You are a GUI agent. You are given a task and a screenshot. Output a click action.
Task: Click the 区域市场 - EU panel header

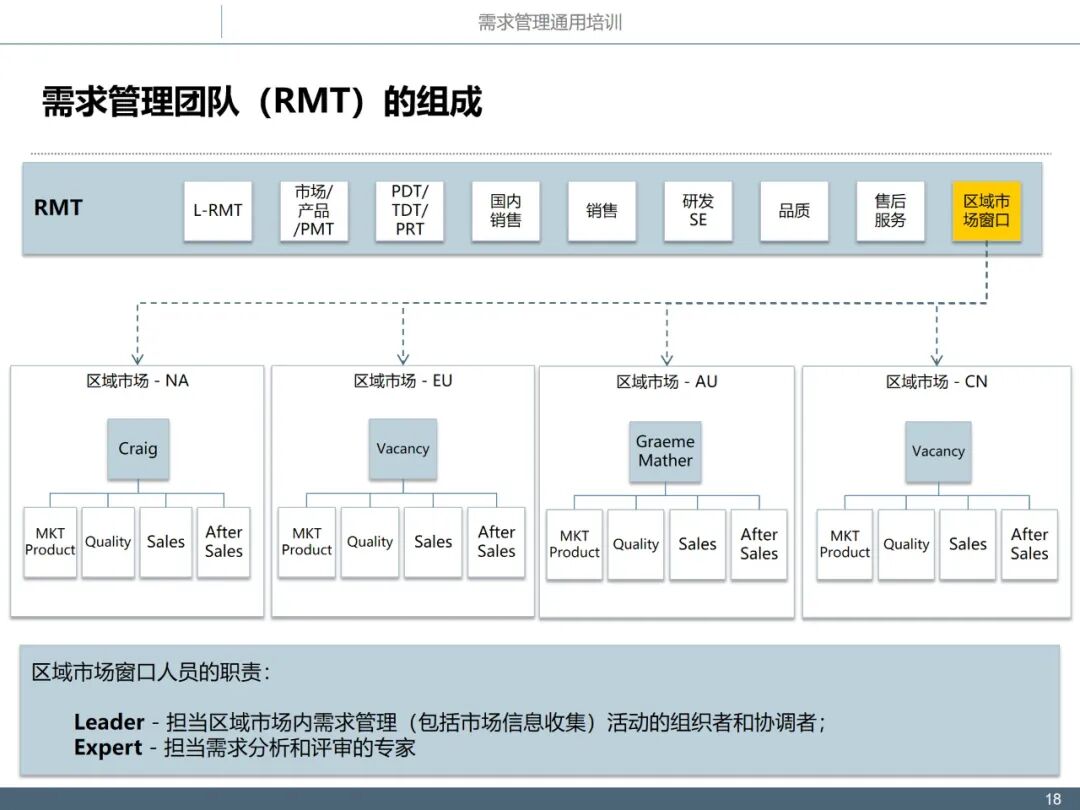(x=403, y=381)
